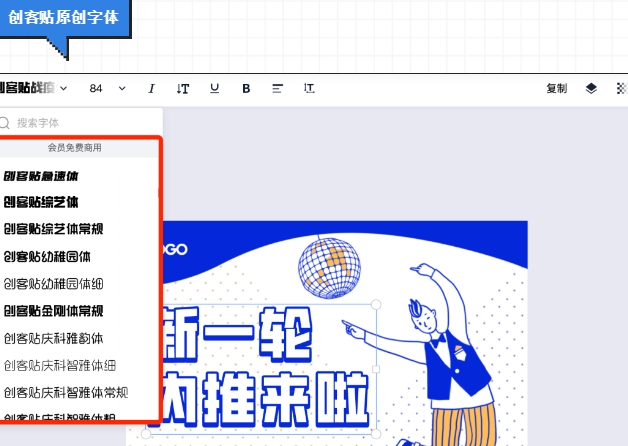Select the 创客贴庆科智雅体细 font
The height and width of the screenshot is (446, 628).
pyautogui.click(x=60, y=365)
